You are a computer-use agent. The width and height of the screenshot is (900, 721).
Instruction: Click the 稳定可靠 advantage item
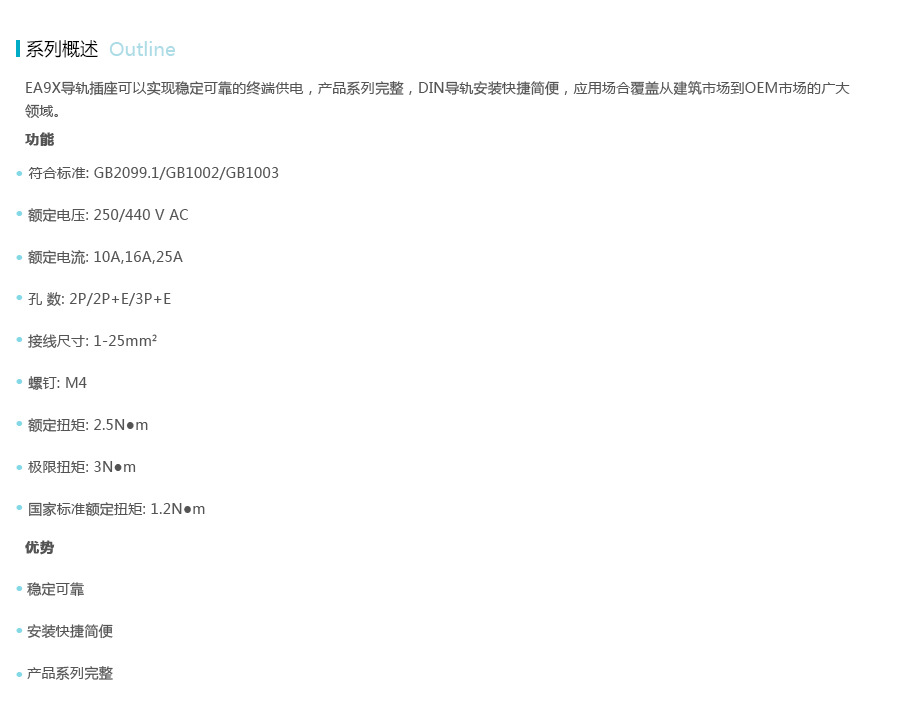tap(55, 589)
